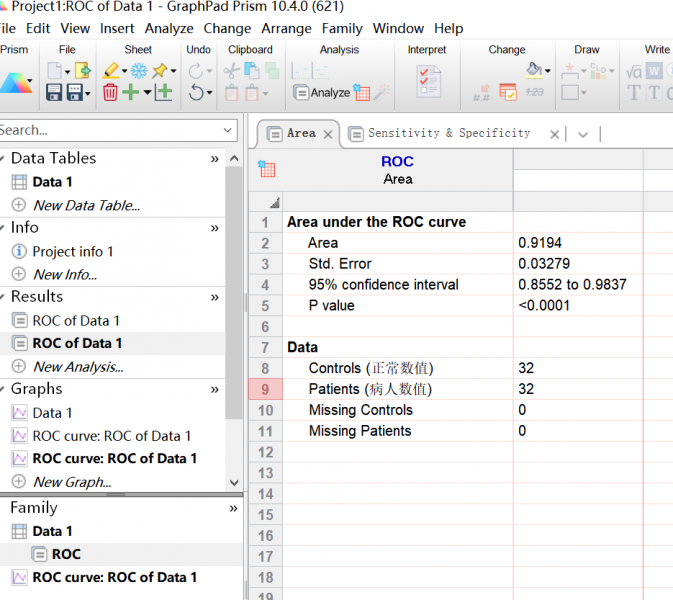Click the New file icon

55,70
